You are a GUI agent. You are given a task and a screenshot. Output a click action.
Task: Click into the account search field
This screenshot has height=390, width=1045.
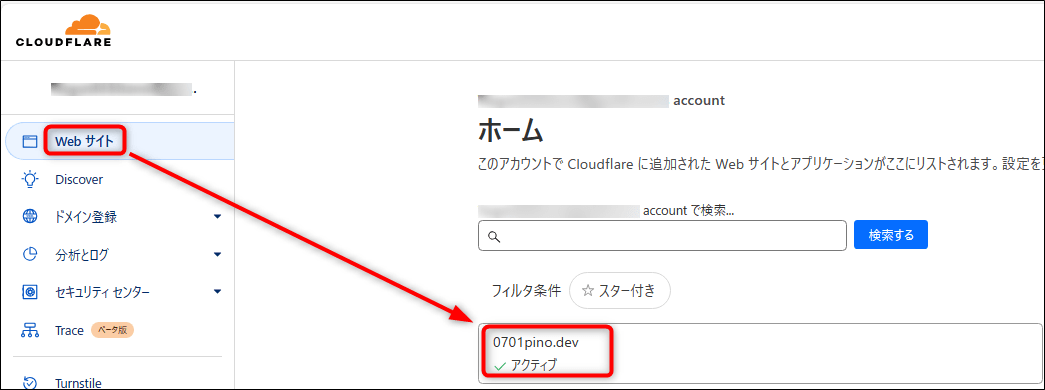662,236
